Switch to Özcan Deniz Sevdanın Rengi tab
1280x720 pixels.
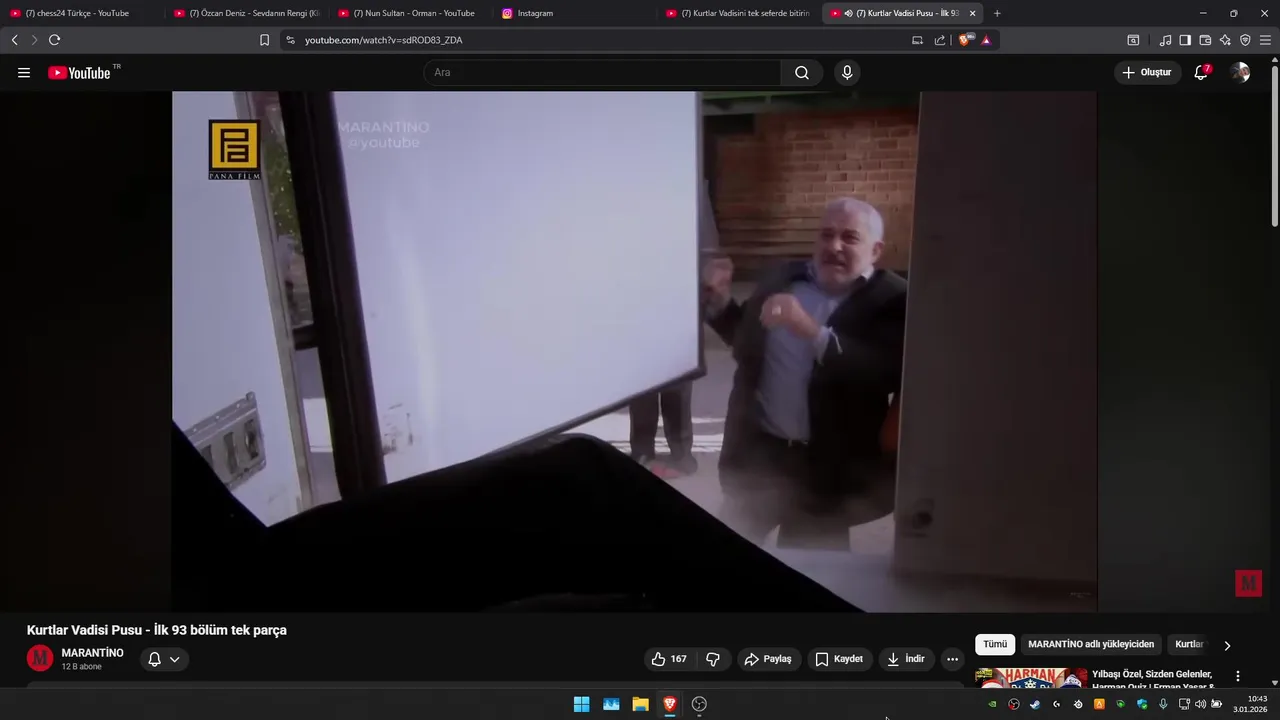pos(246,13)
